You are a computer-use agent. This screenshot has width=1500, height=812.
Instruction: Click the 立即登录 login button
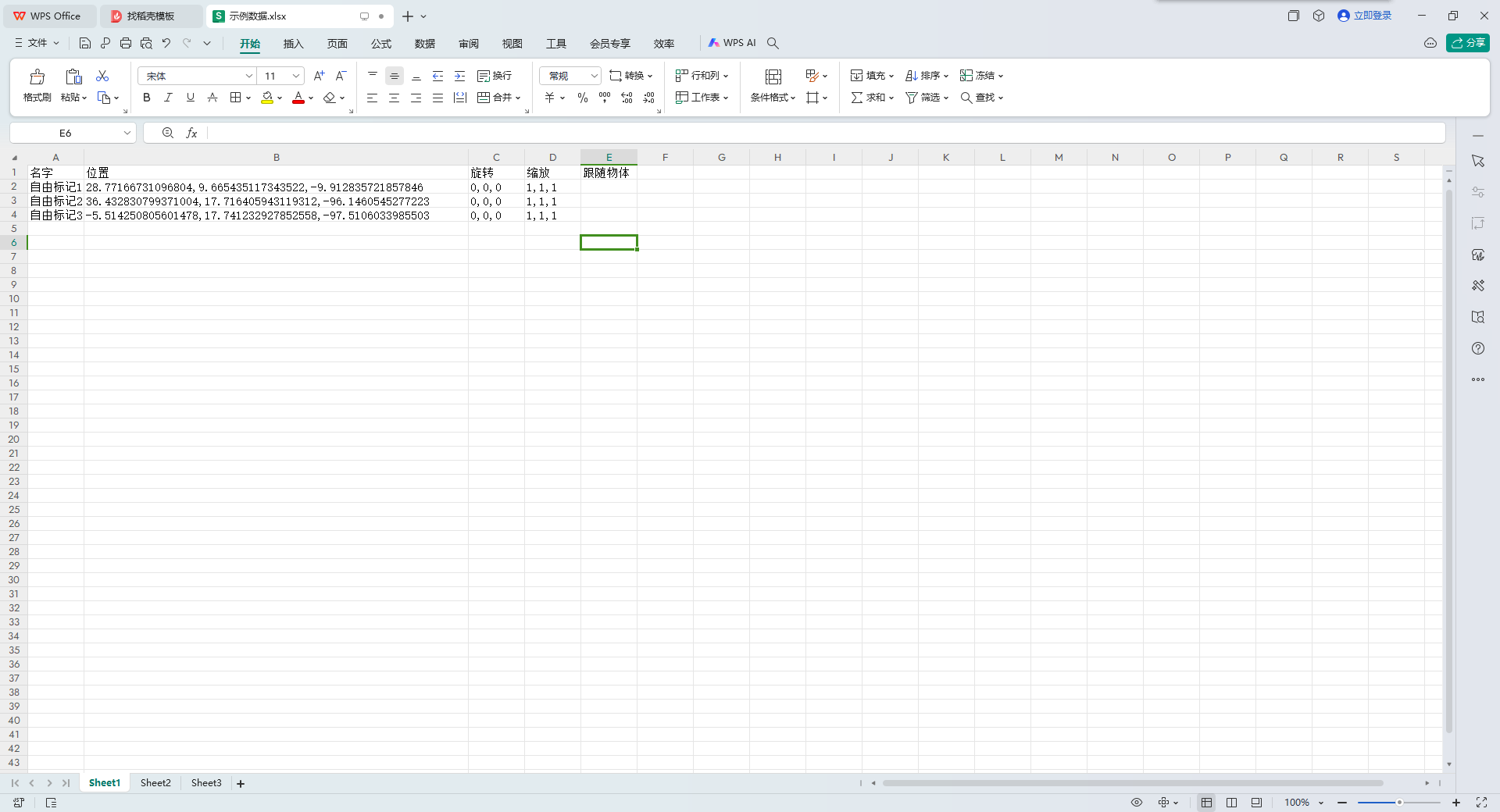(x=1364, y=16)
